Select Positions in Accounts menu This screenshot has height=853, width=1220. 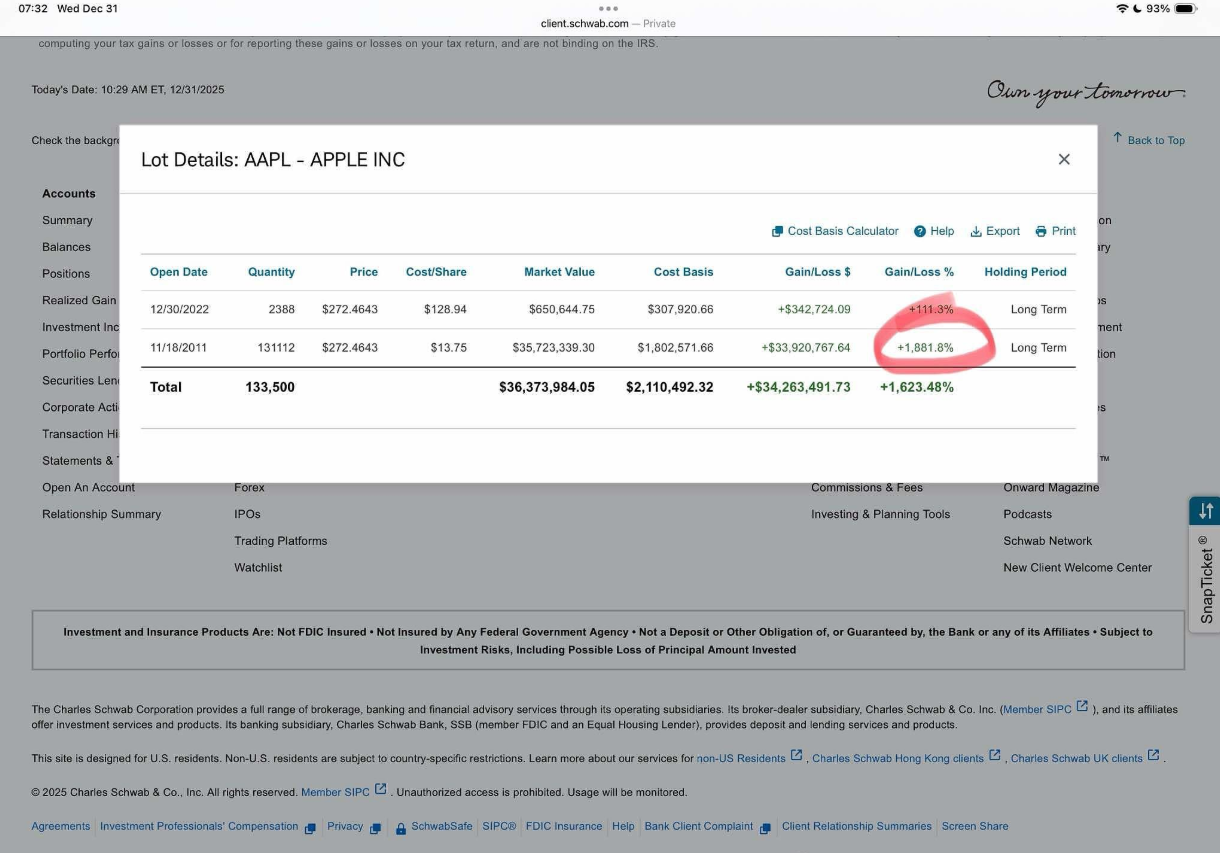(x=66, y=274)
